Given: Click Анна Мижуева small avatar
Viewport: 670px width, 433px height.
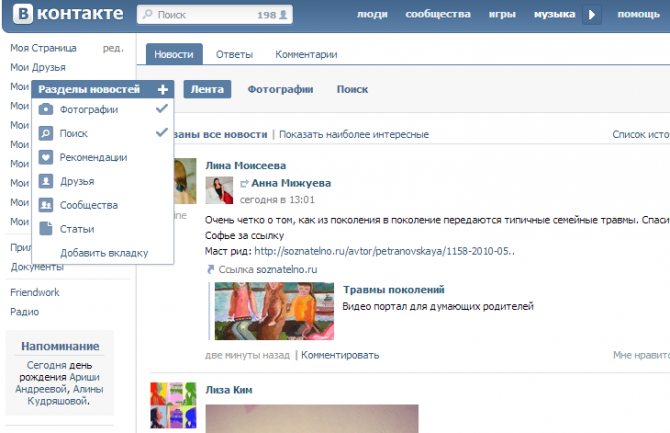Looking at the screenshot, I should [219, 190].
